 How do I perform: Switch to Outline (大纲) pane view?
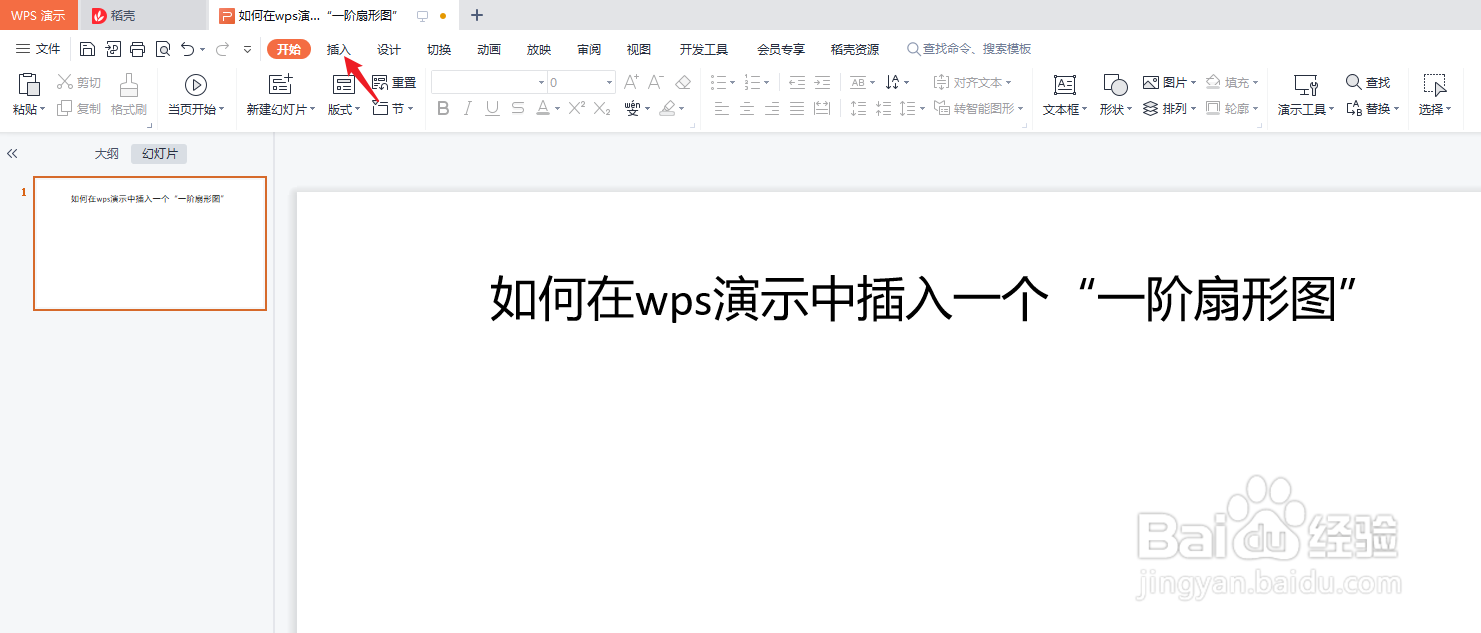click(107, 153)
